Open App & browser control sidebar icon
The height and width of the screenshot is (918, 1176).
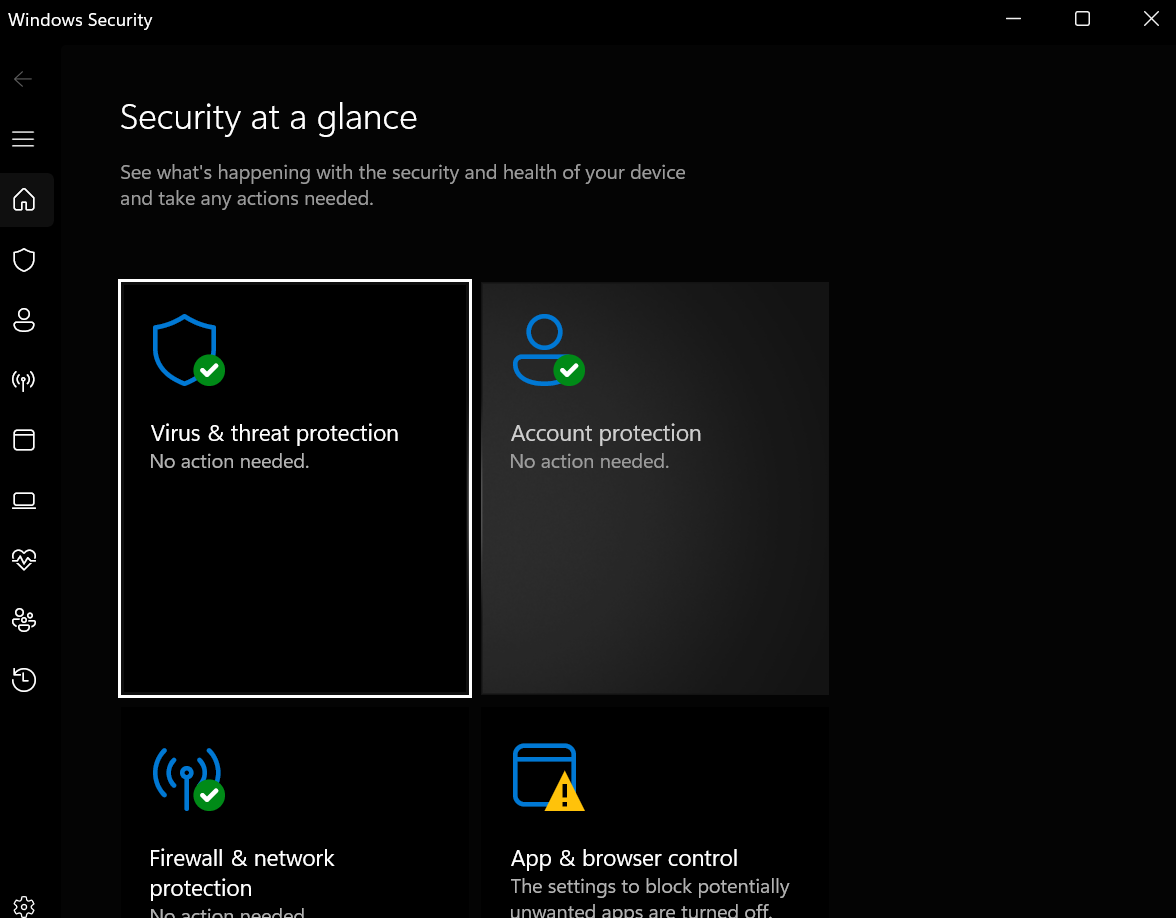click(24, 440)
